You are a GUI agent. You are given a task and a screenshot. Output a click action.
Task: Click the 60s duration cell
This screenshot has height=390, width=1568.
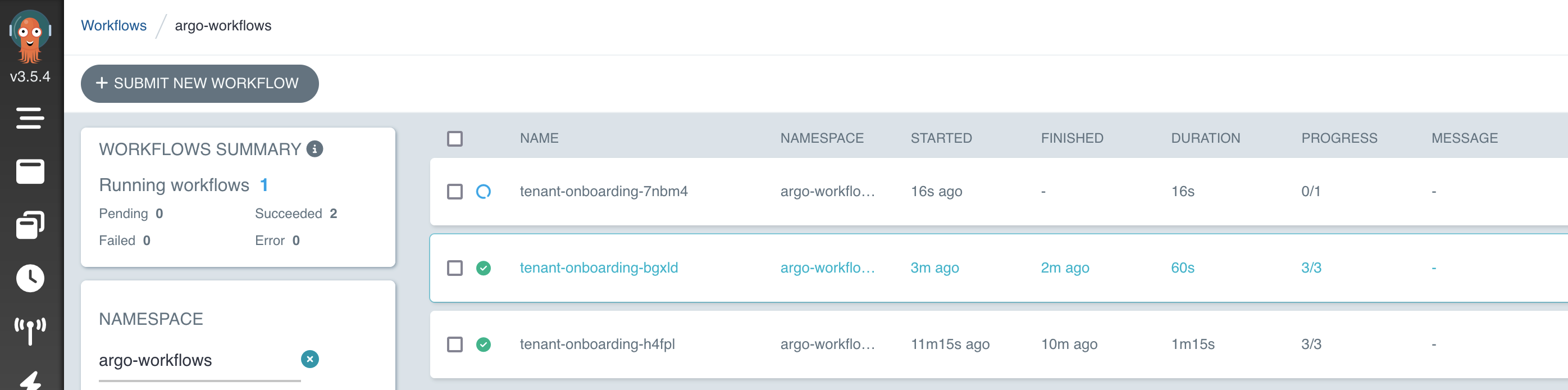click(1182, 268)
